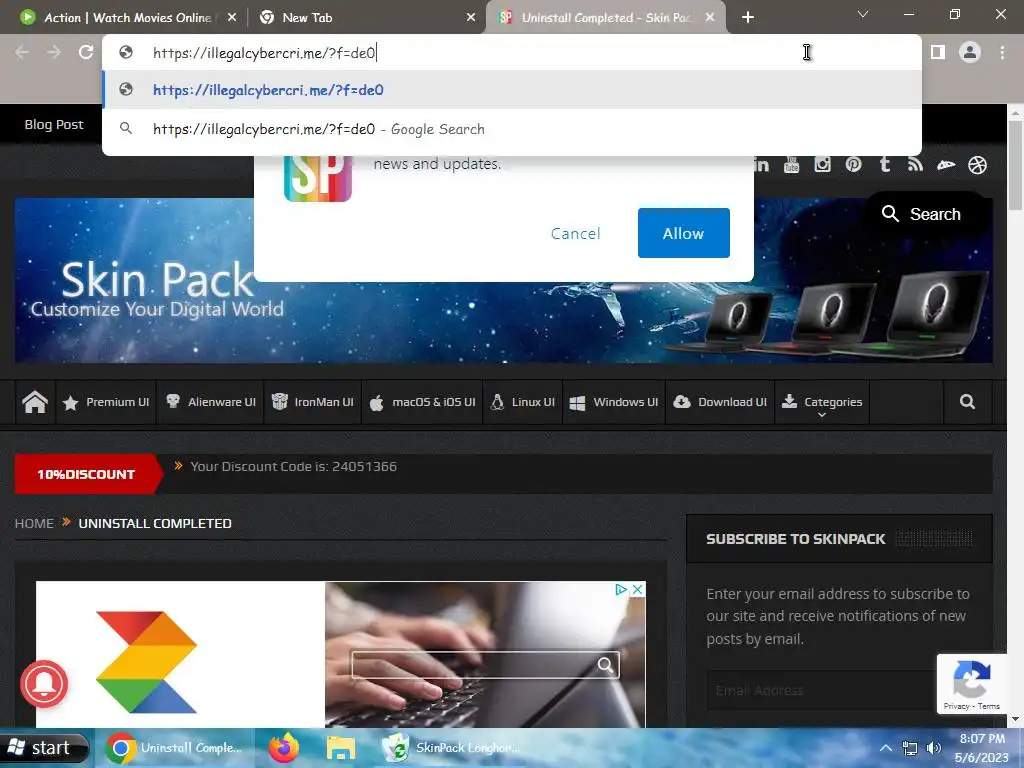Click the AdChoices triangle icon

click(x=620, y=590)
